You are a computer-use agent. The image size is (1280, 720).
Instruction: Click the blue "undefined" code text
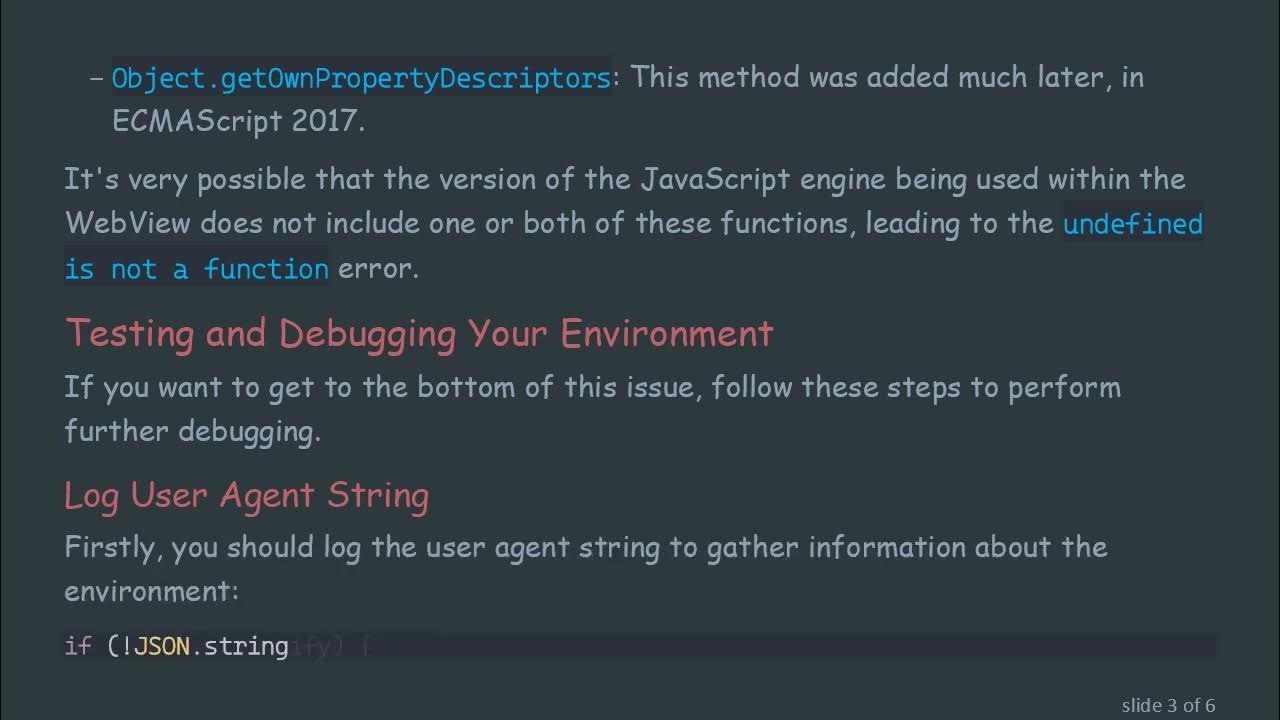(1132, 224)
